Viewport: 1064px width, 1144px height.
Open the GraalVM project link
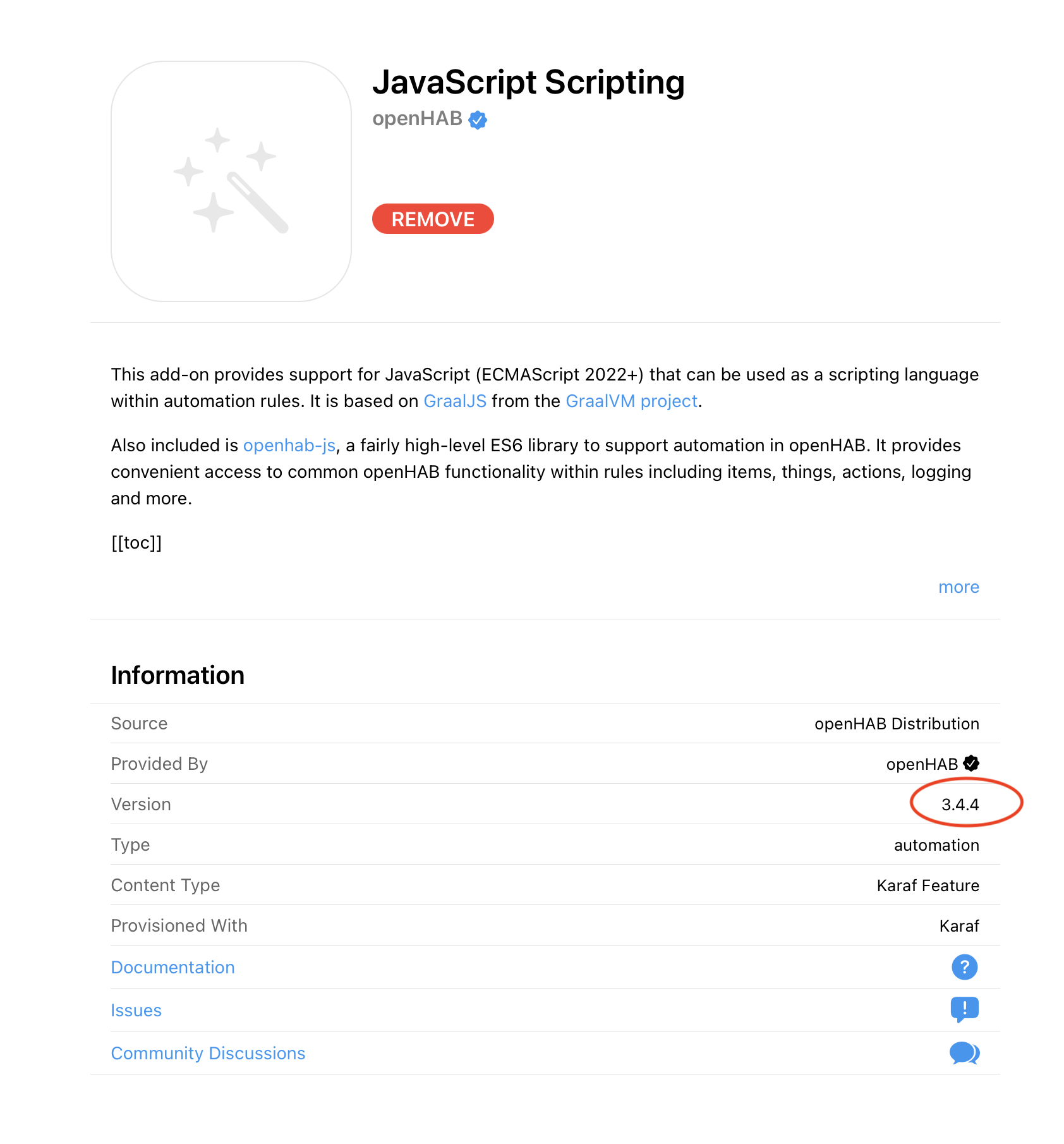coord(631,401)
